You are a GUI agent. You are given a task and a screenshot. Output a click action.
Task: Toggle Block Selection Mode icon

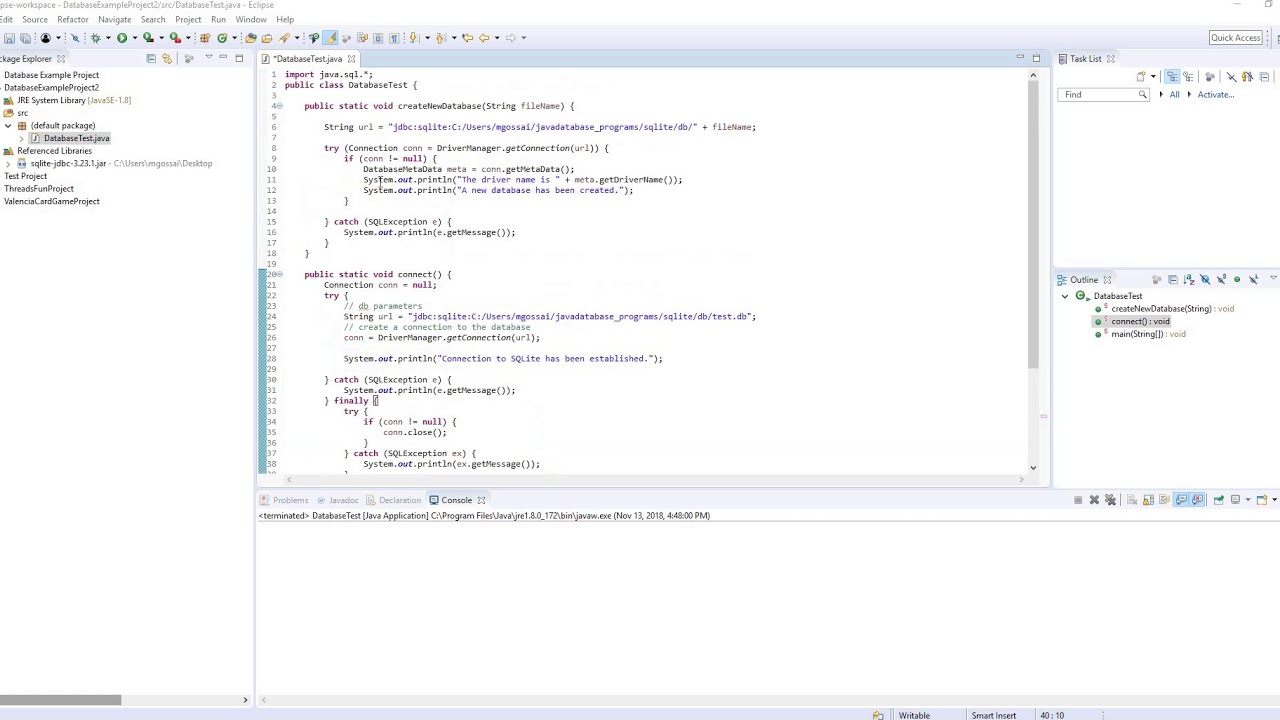click(378, 38)
